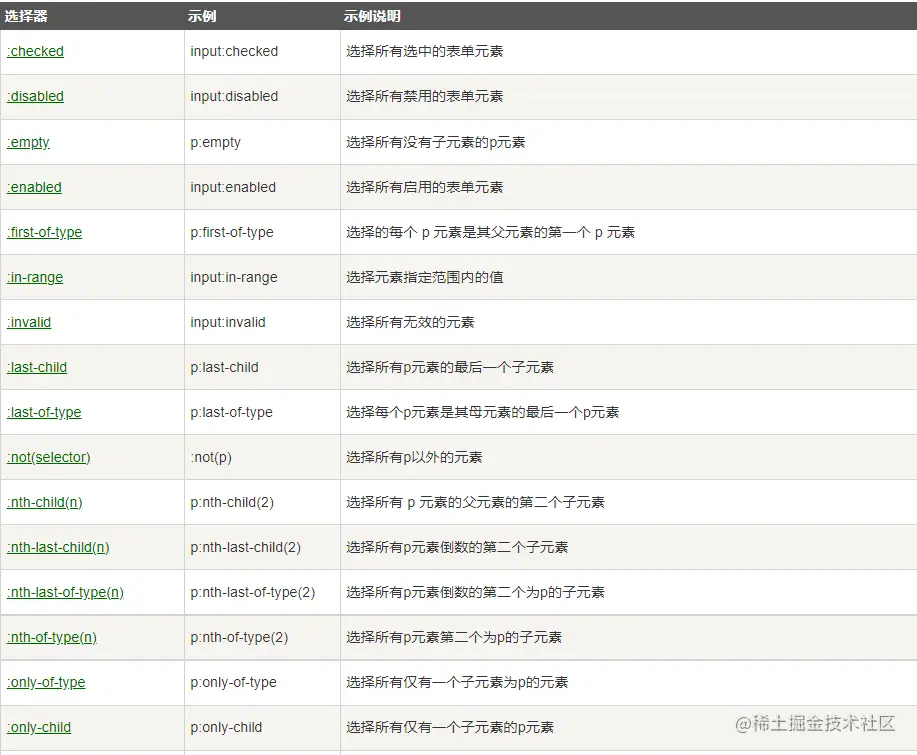Open the :last-child selector link

click(37, 367)
